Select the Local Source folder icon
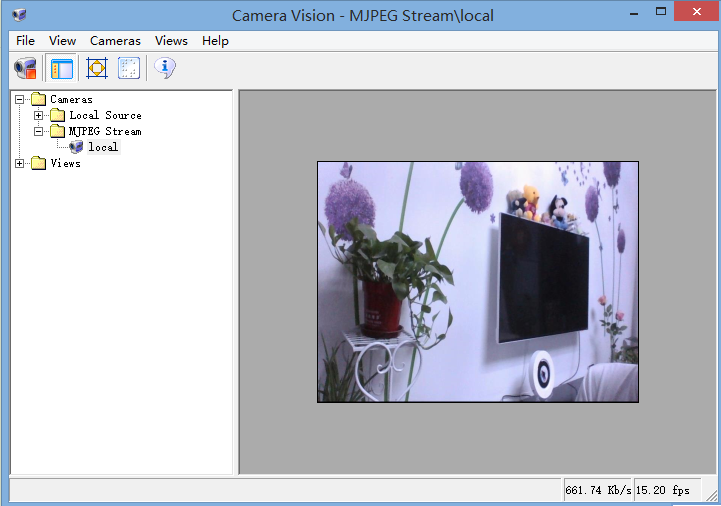Viewport: 721px width, 506px height. [x=57, y=115]
